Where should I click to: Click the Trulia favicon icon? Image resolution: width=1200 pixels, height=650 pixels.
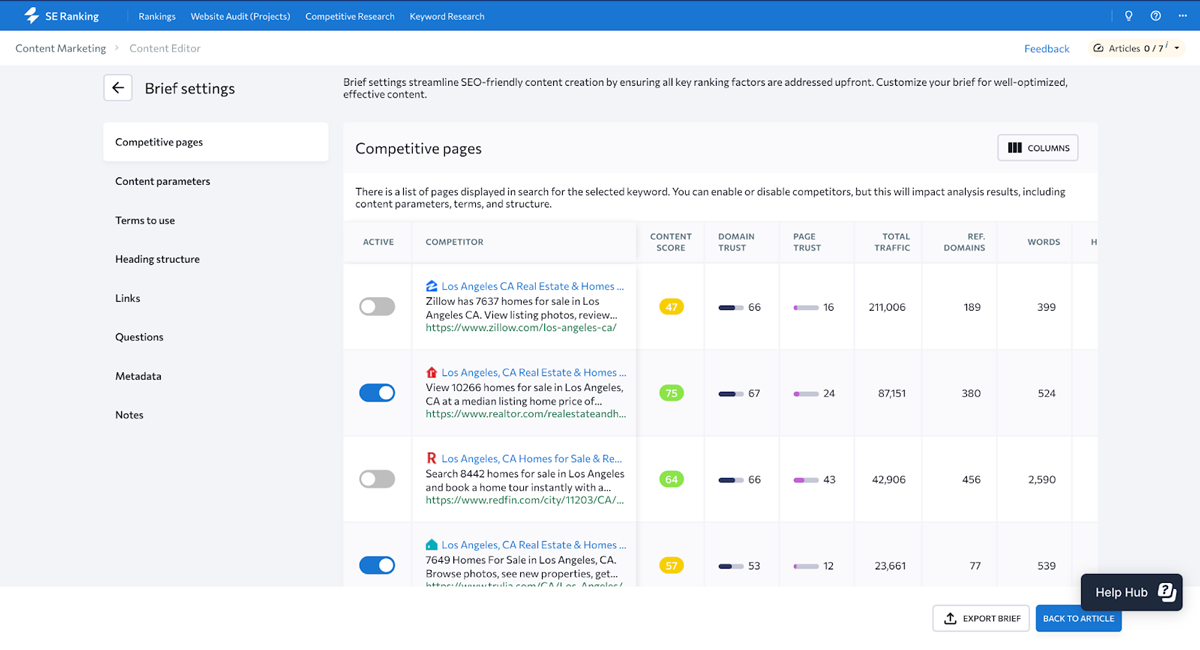pos(432,545)
